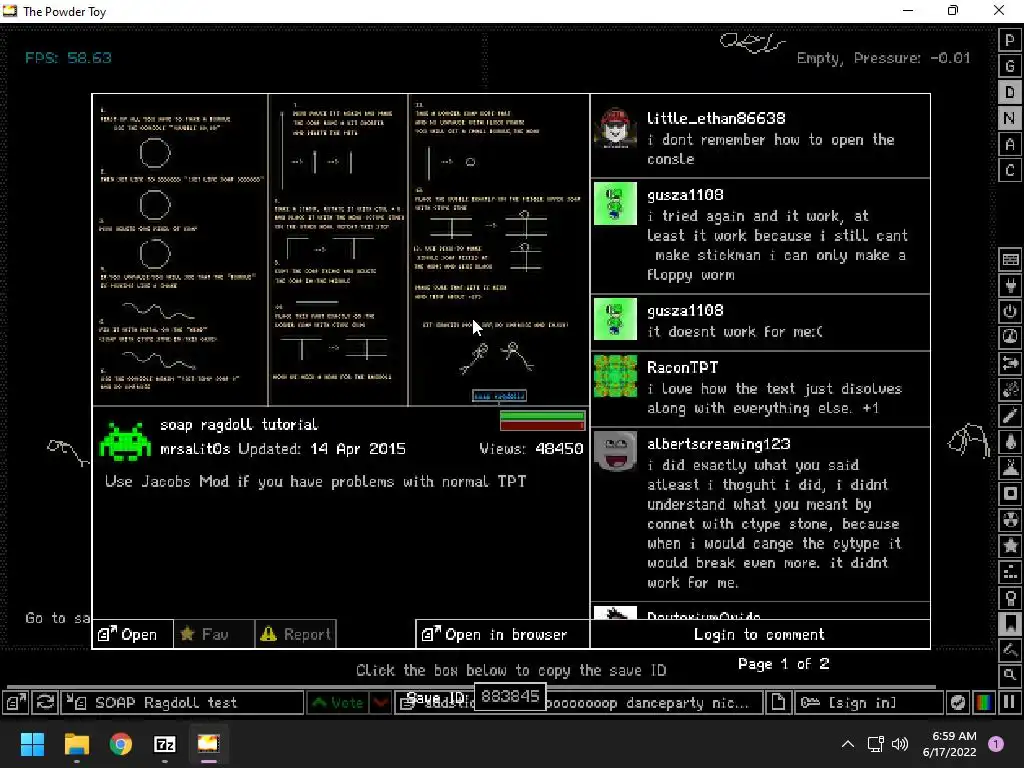Open 7-Zip from the taskbar
Screen dimensions: 1024x768
(165, 744)
